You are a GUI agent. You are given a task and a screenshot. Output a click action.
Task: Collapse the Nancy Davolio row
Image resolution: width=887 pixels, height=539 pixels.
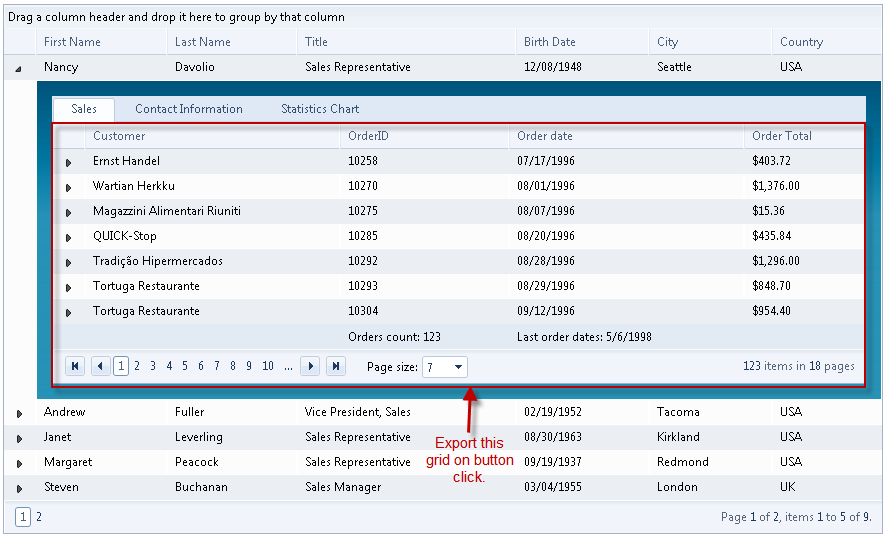point(19,68)
